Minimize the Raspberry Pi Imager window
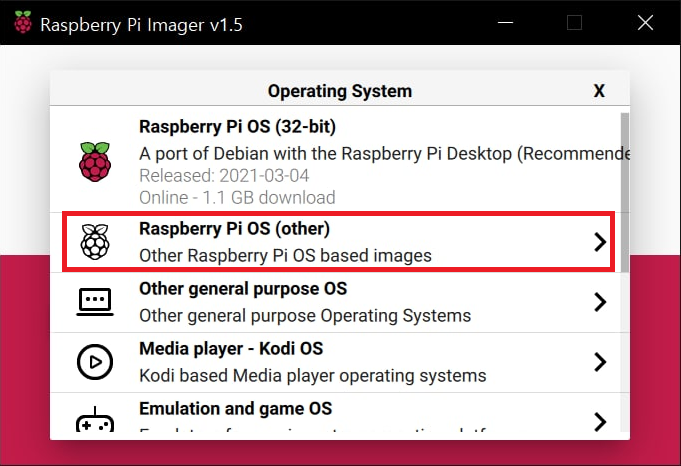 pyautogui.click(x=505, y=22)
